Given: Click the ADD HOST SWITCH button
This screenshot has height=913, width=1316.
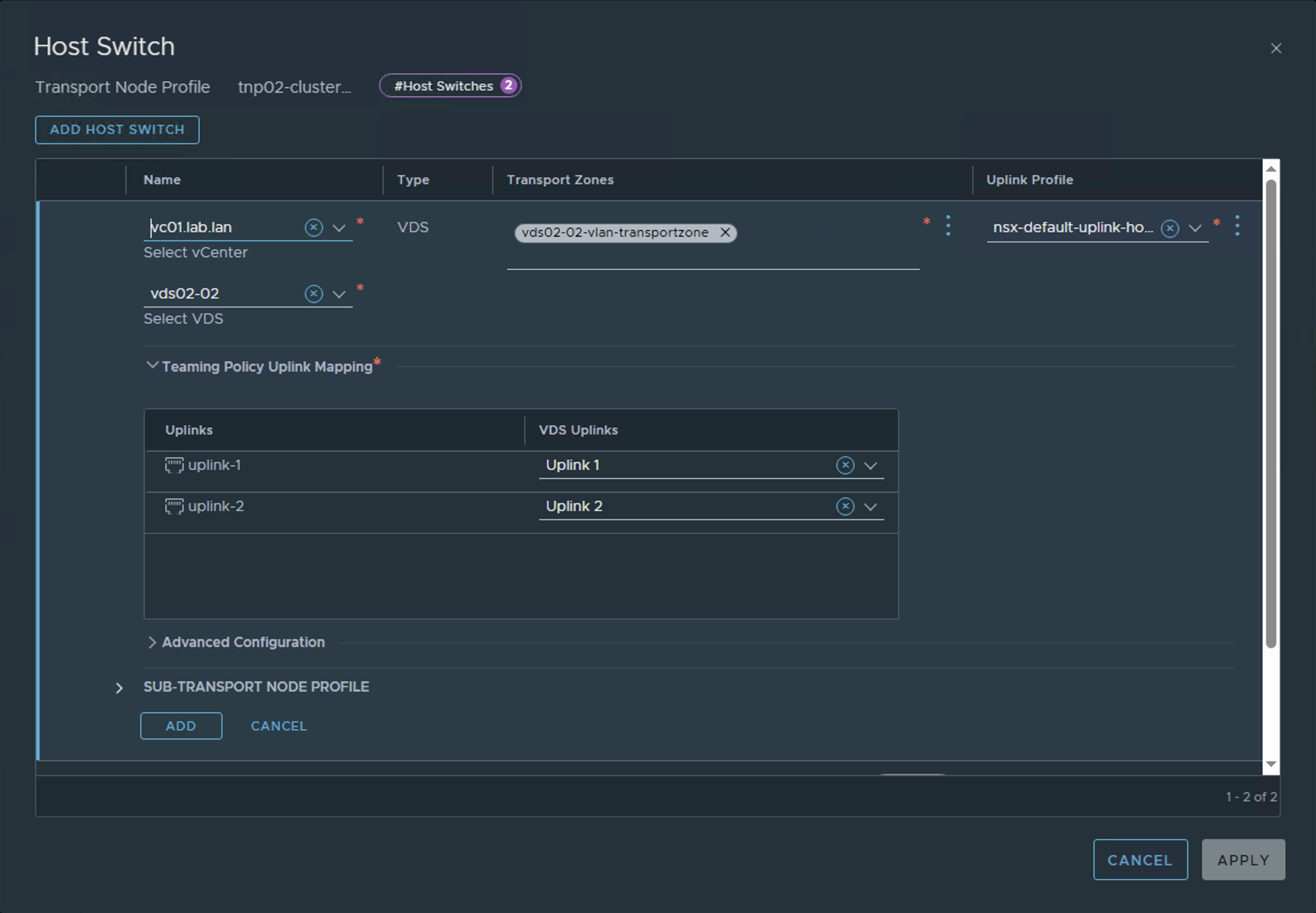Looking at the screenshot, I should [117, 130].
